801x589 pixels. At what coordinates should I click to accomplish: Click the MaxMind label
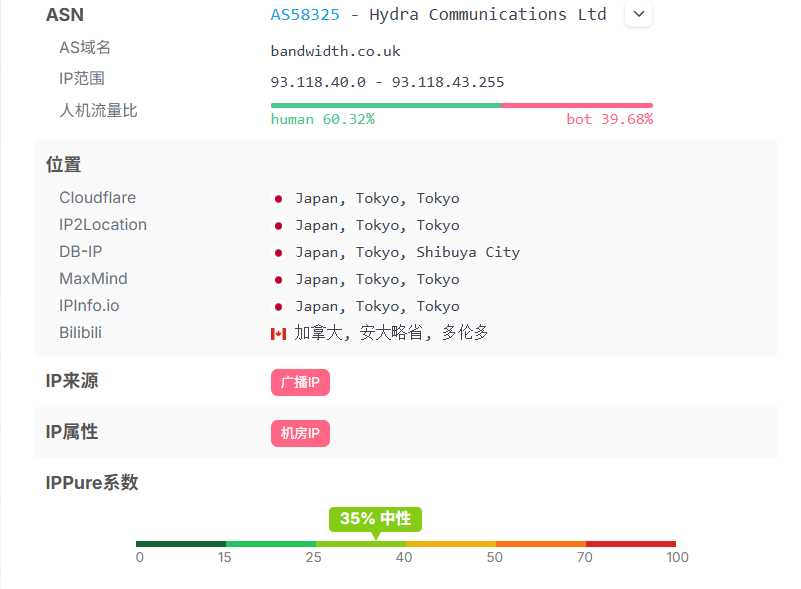93,278
